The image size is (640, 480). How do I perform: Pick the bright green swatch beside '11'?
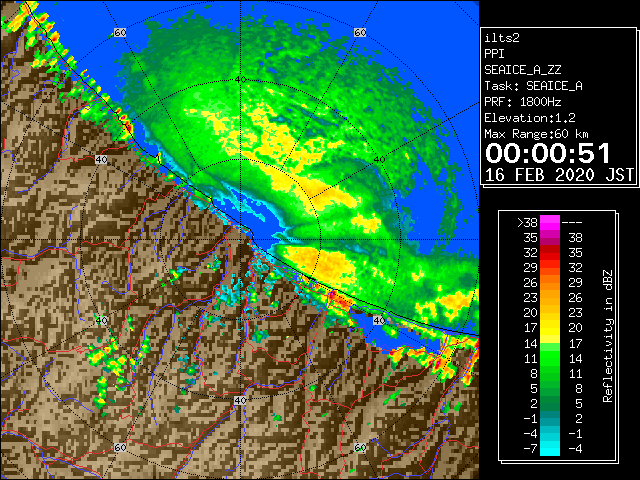[x=550, y=358]
